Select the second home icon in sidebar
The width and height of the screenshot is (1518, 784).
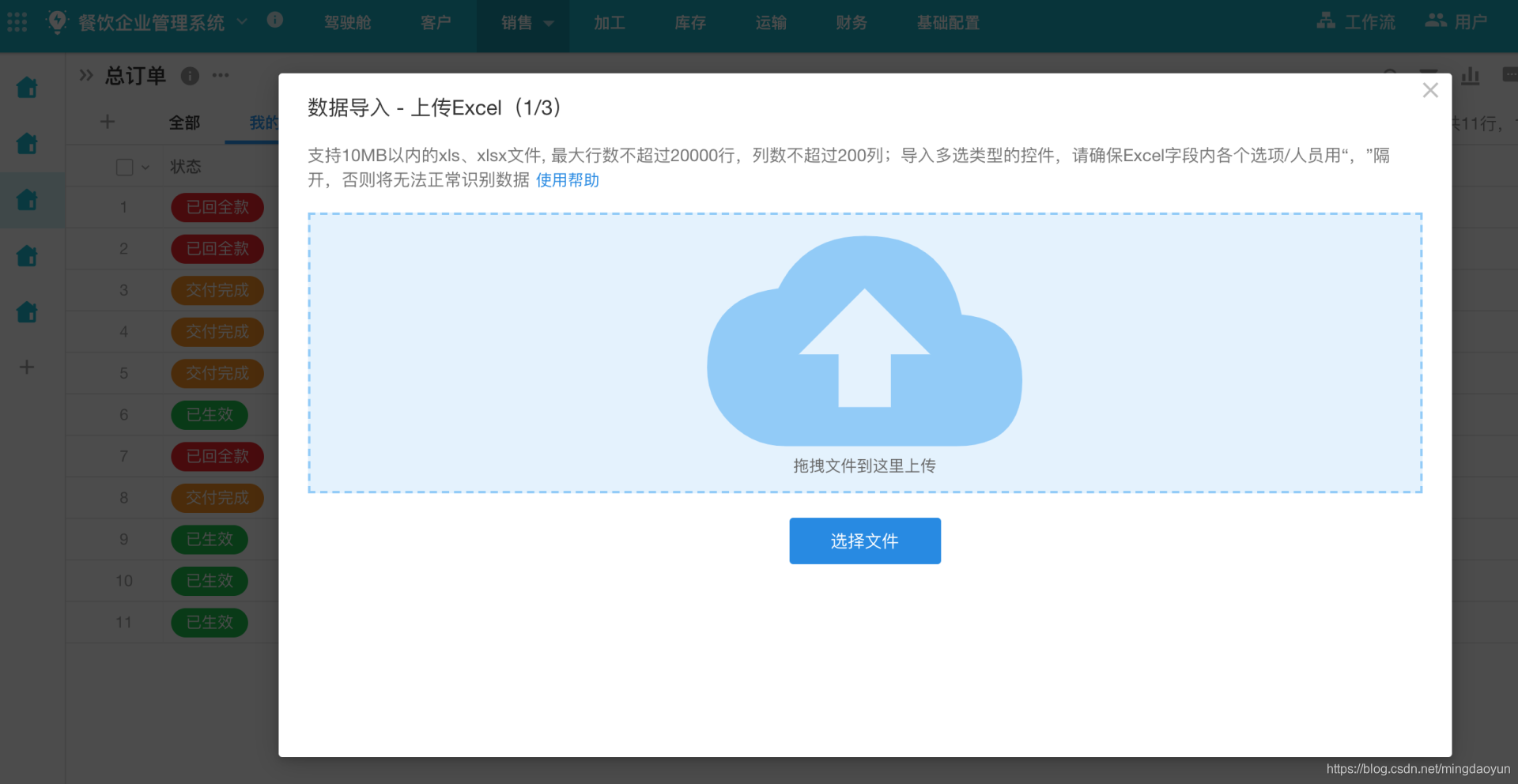[x=27, y=143]
